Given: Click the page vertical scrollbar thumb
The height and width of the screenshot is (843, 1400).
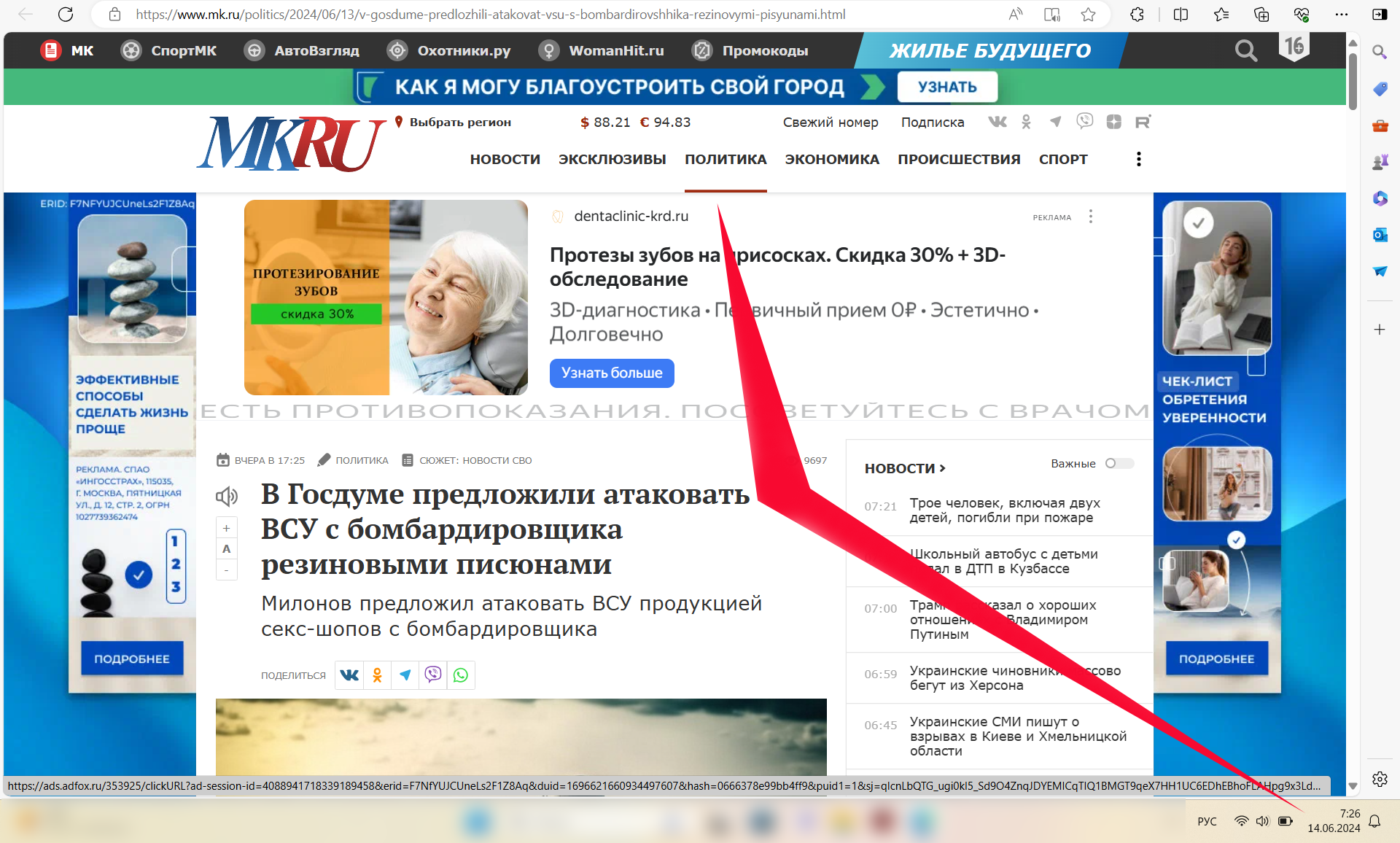Looking at the screenshot, I should point(1353,80).
